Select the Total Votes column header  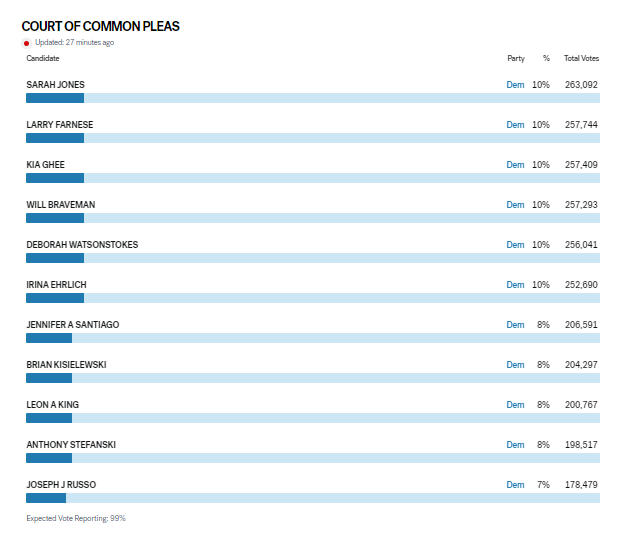tap(580, 59)
